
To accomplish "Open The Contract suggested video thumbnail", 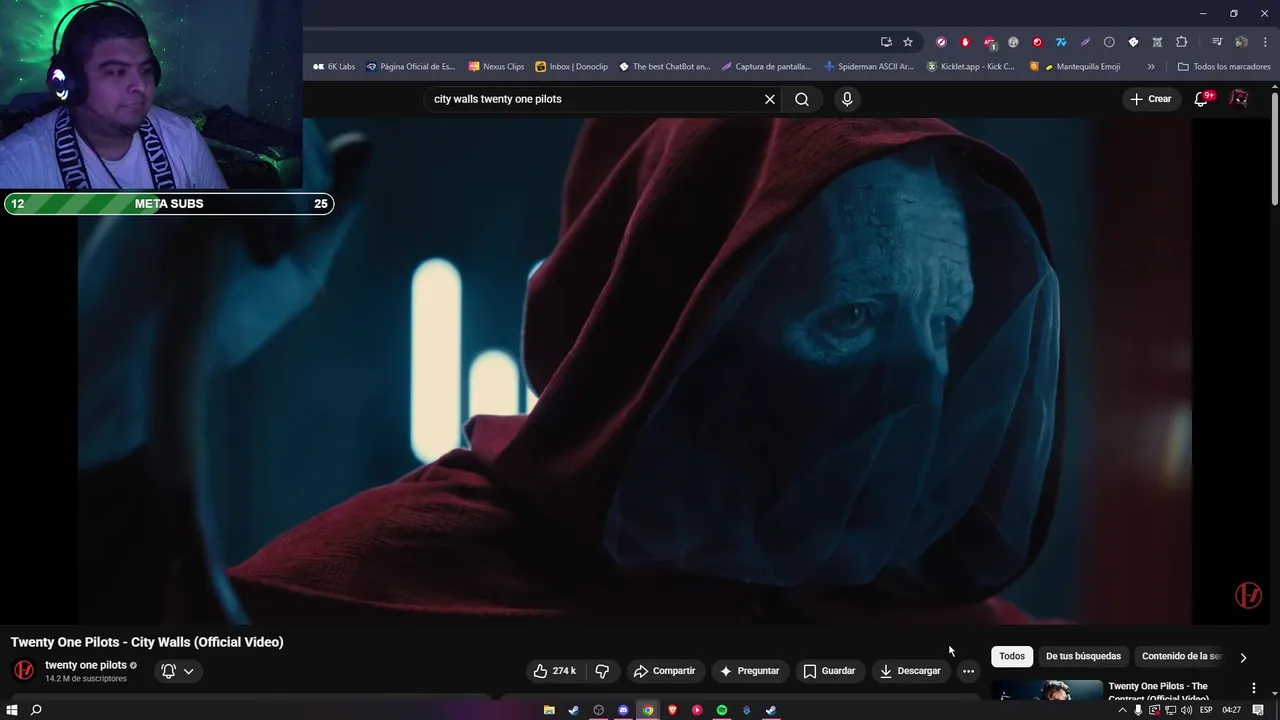I will 1047,691.
